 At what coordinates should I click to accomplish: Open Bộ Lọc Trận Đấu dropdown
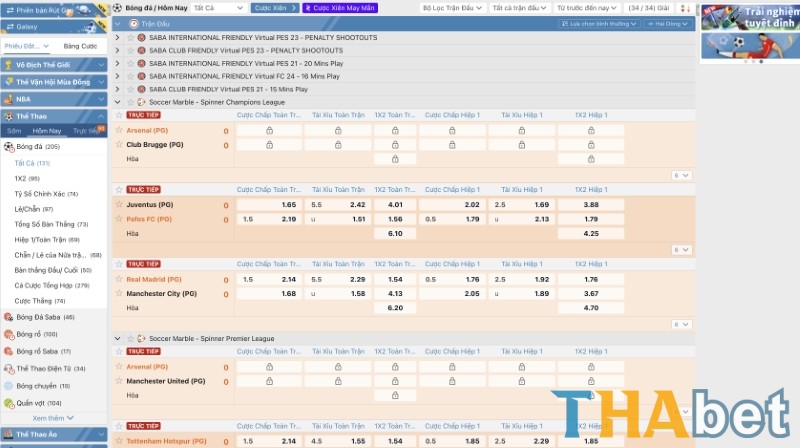pos(452,8)
